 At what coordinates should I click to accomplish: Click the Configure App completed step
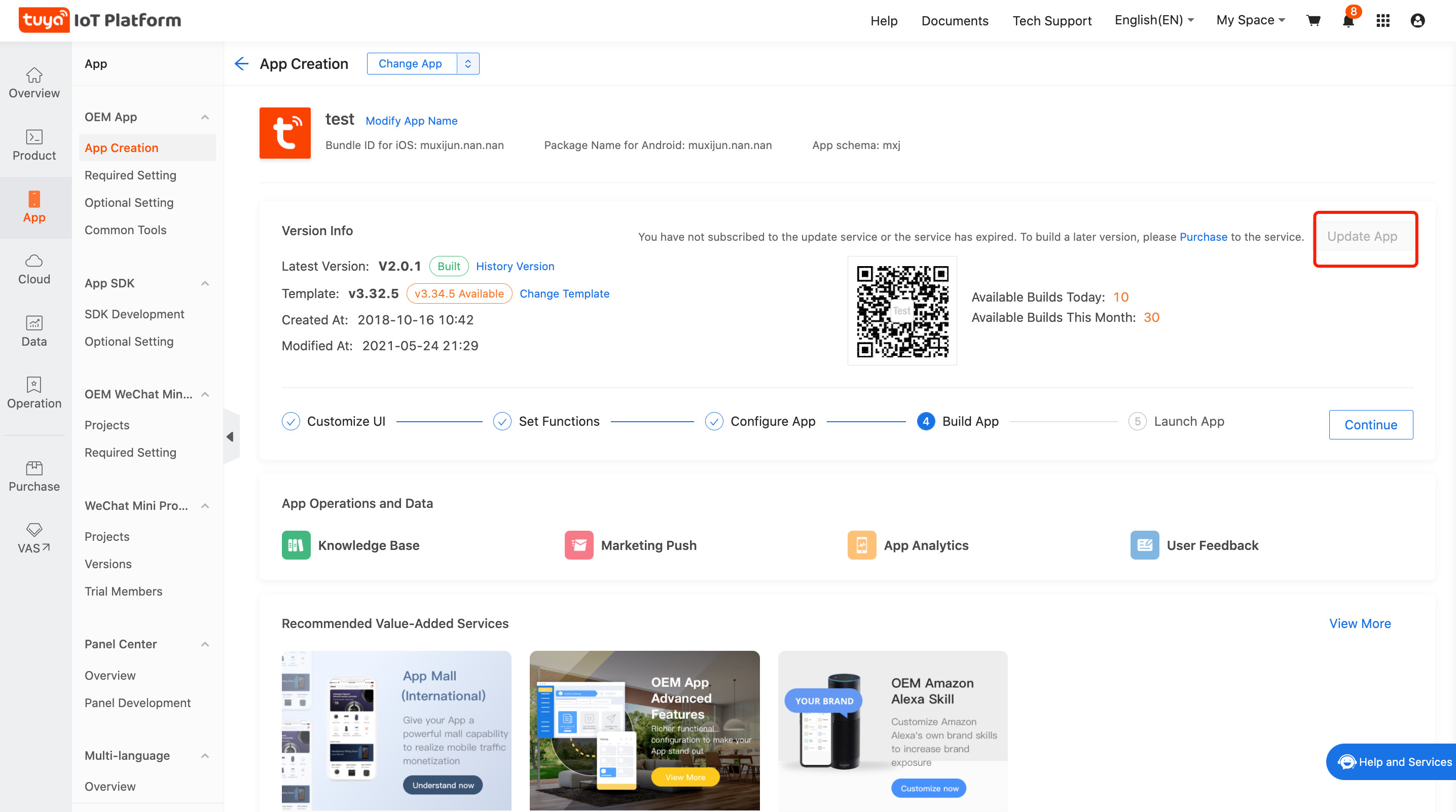click(x=760, y=422)
